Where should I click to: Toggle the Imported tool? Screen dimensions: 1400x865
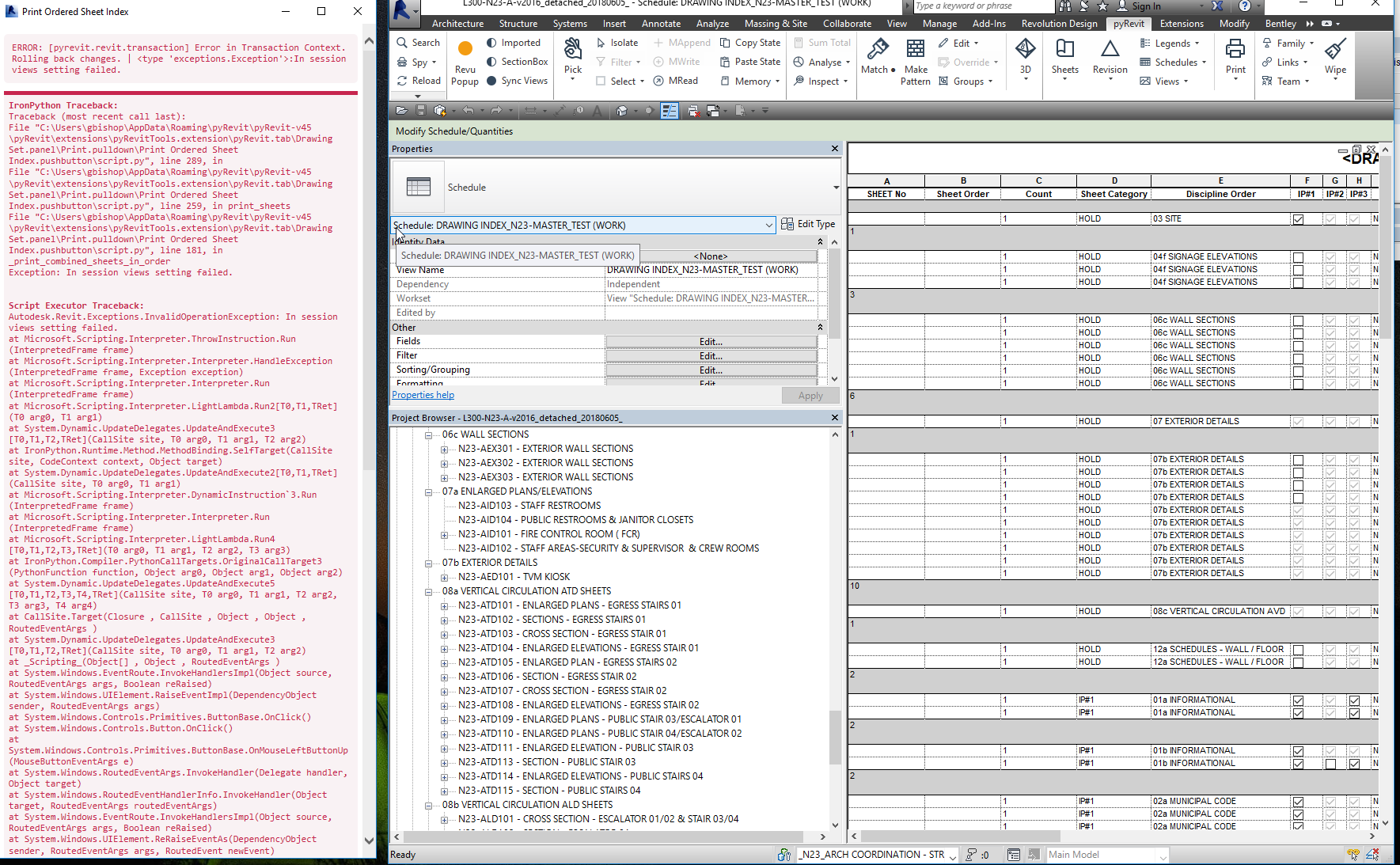(513, 43)
